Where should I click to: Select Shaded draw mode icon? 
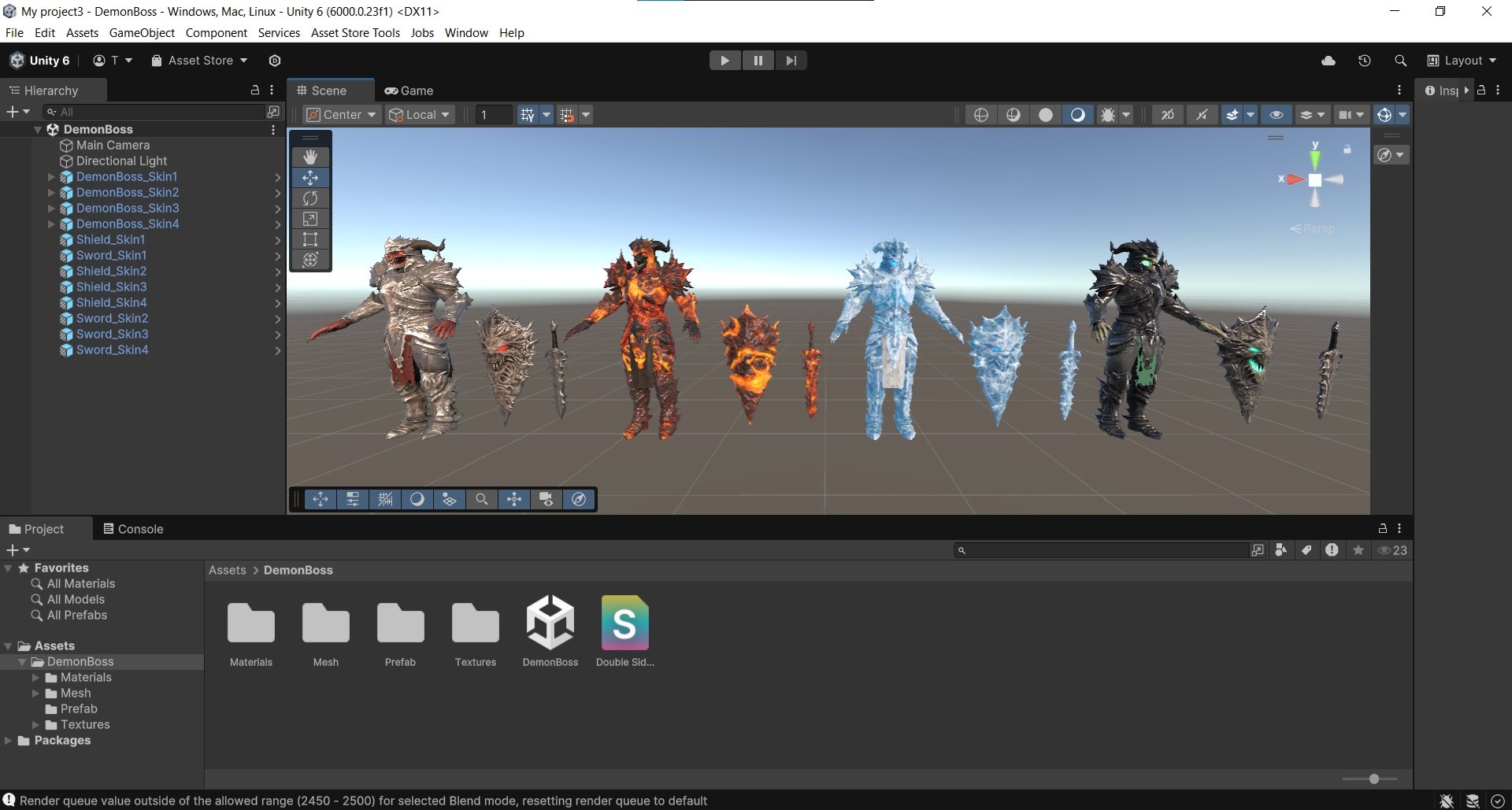tap(1077, 115)
